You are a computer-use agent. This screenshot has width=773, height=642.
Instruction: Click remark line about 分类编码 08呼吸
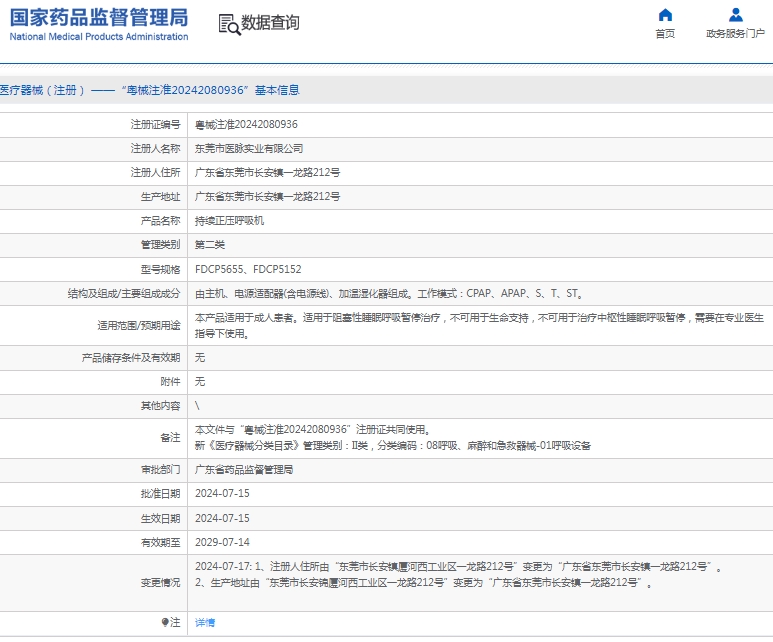click(x=392, y=446)
